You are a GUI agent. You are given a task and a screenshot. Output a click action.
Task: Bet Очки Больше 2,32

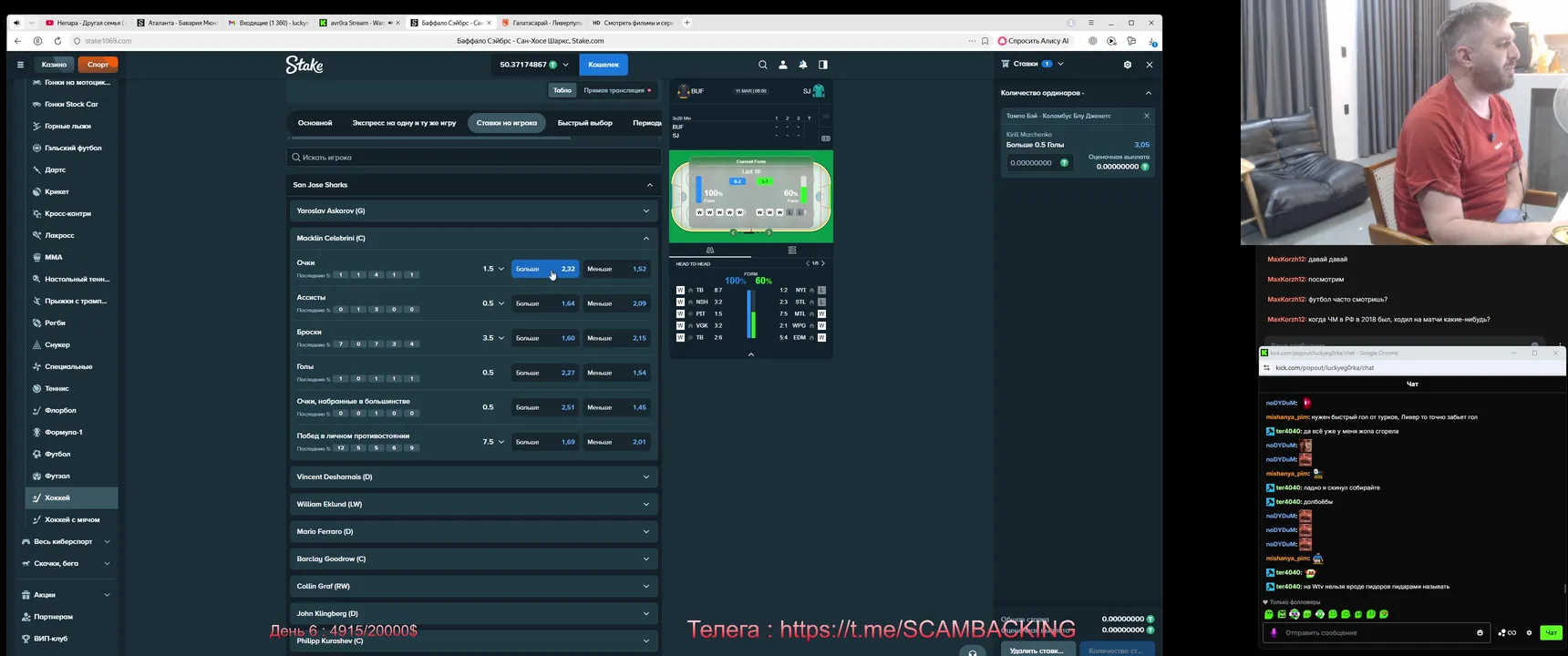[x=545, y=269]
